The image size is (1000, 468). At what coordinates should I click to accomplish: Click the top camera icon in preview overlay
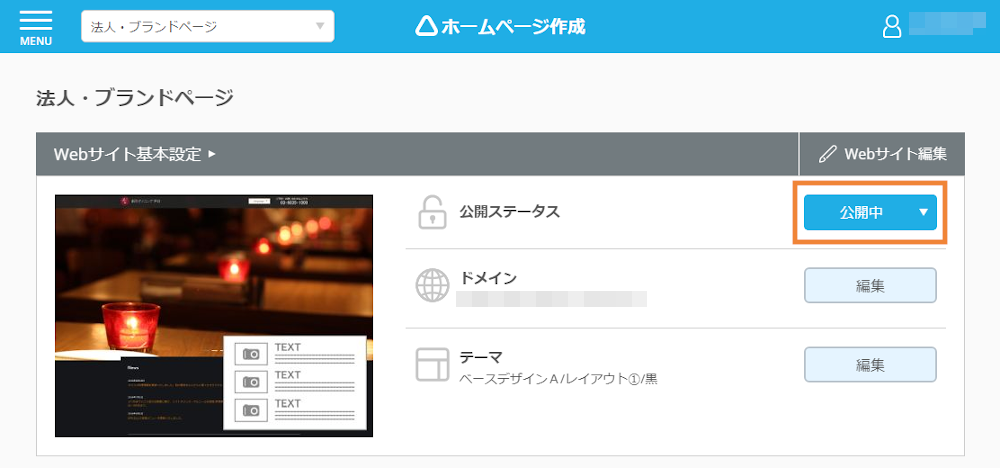250,353
